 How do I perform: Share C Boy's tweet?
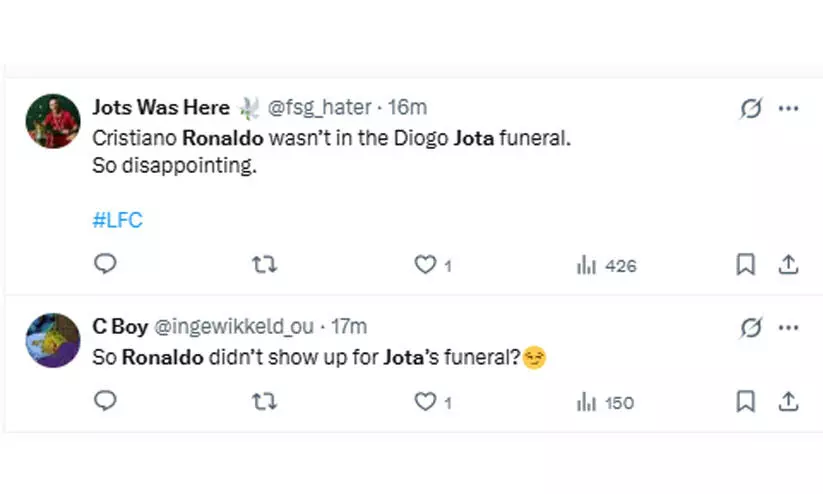coord(788,401)
